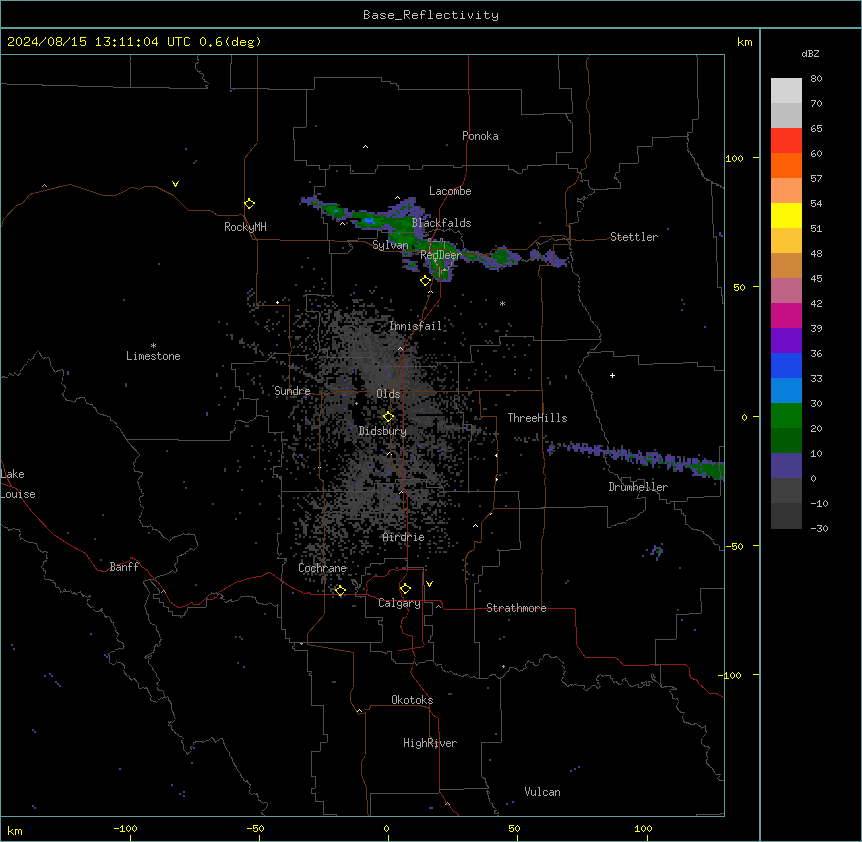Click the Airdrie city label

[x=404, y=537]
